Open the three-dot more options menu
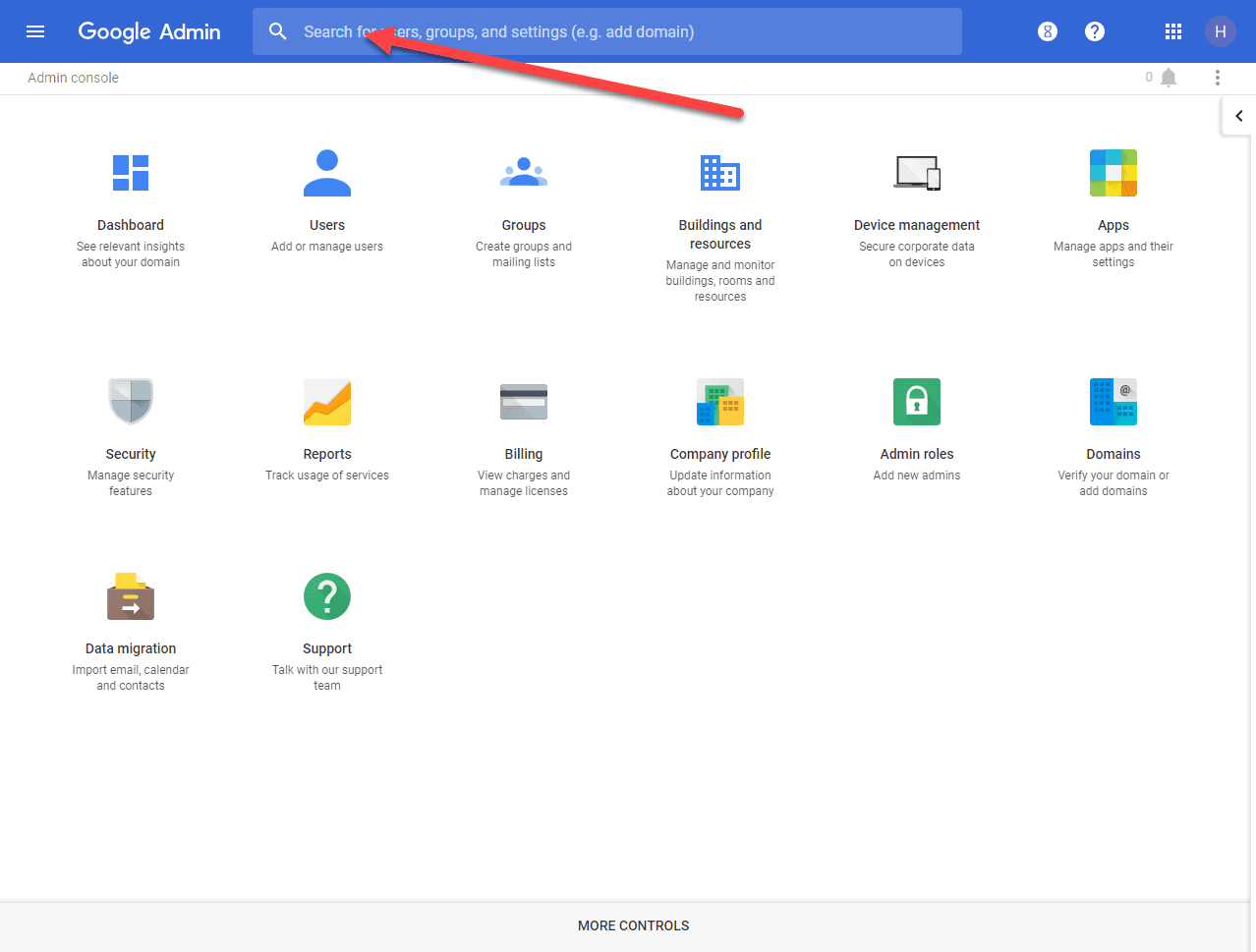1256x952 pixels. pyautogui.click(x=1217, y=78)
